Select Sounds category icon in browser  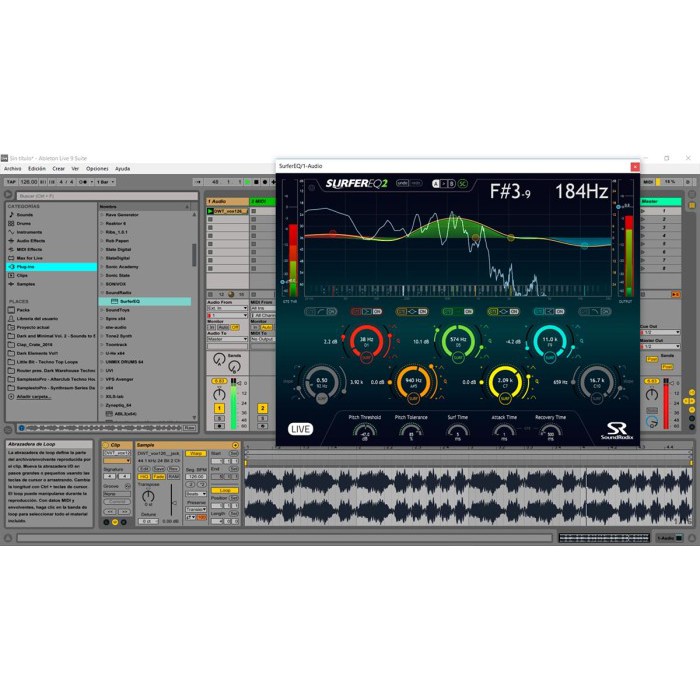pos(12,215)
